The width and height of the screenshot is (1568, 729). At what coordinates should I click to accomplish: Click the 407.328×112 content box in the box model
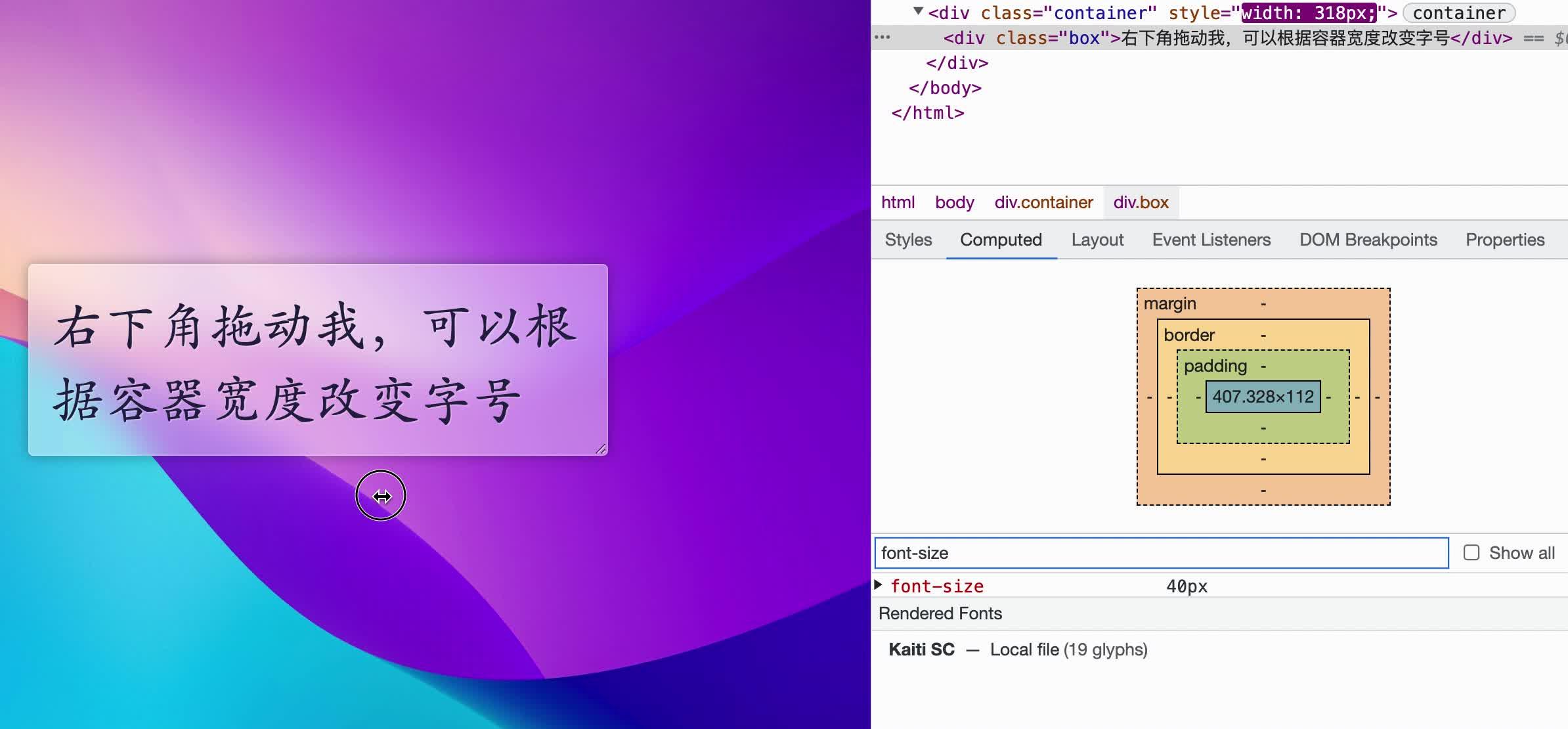coord(1263,396)
